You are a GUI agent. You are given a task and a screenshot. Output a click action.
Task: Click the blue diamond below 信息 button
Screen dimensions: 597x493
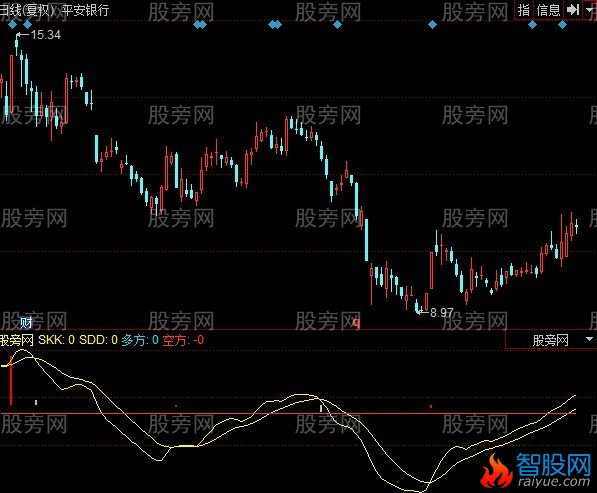[533, 25]
